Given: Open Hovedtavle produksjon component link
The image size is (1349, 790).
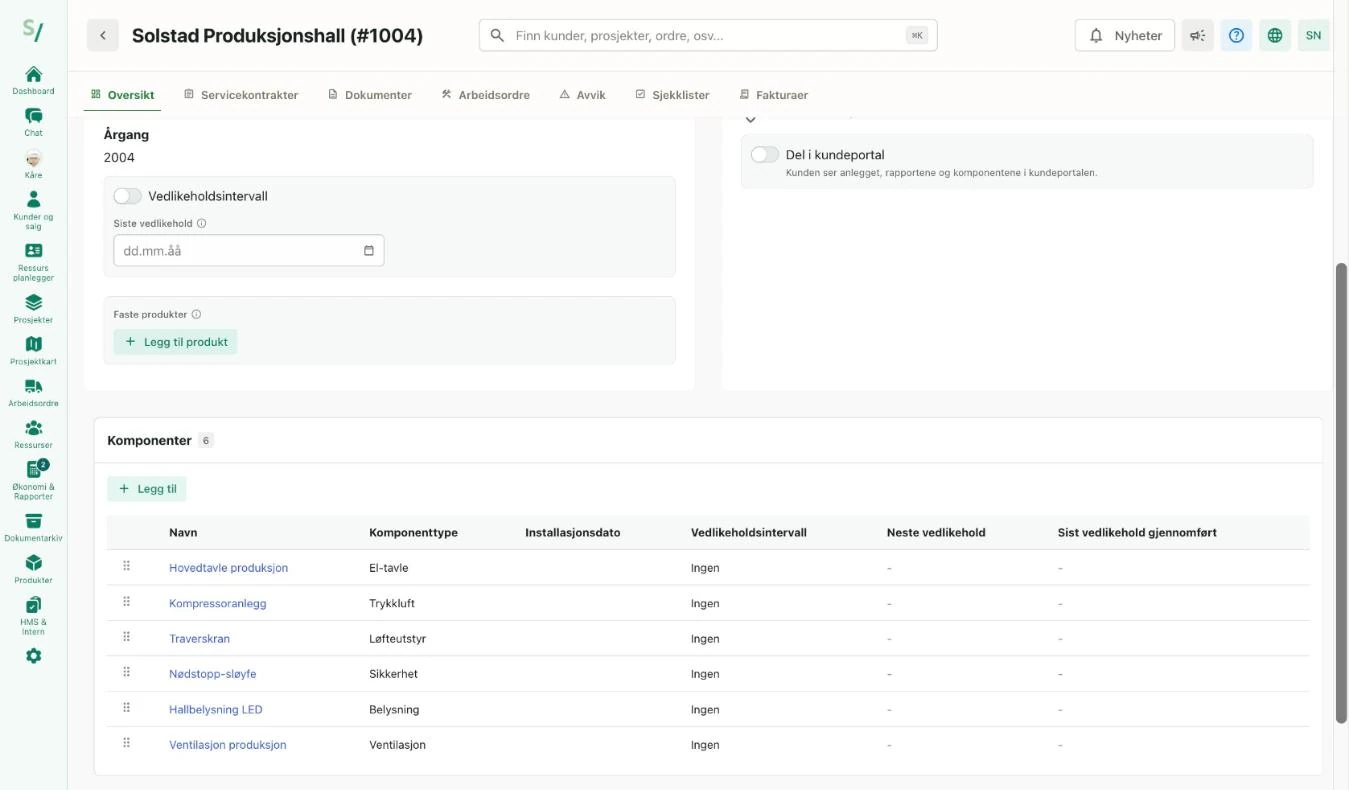Looking at the screenshot, I should coord(228,568).
